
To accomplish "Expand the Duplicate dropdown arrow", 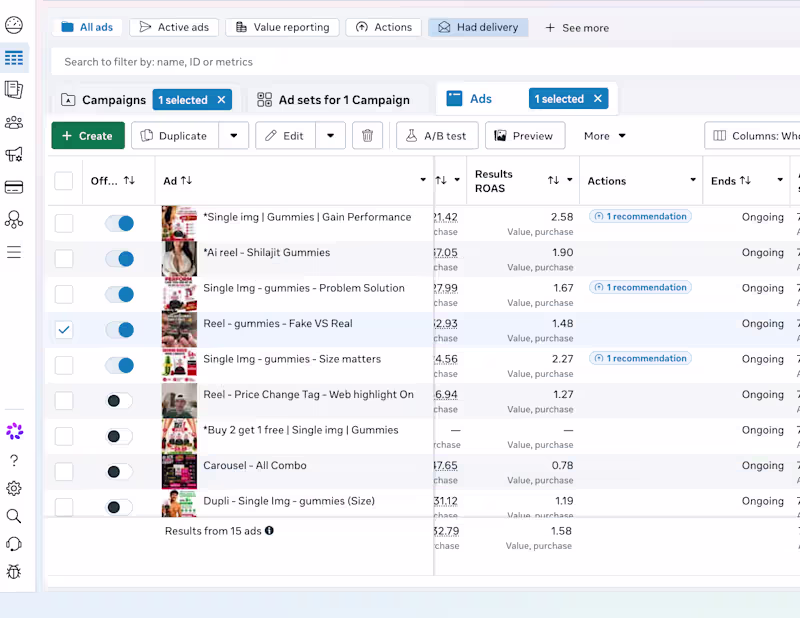I will coord(234,136).
